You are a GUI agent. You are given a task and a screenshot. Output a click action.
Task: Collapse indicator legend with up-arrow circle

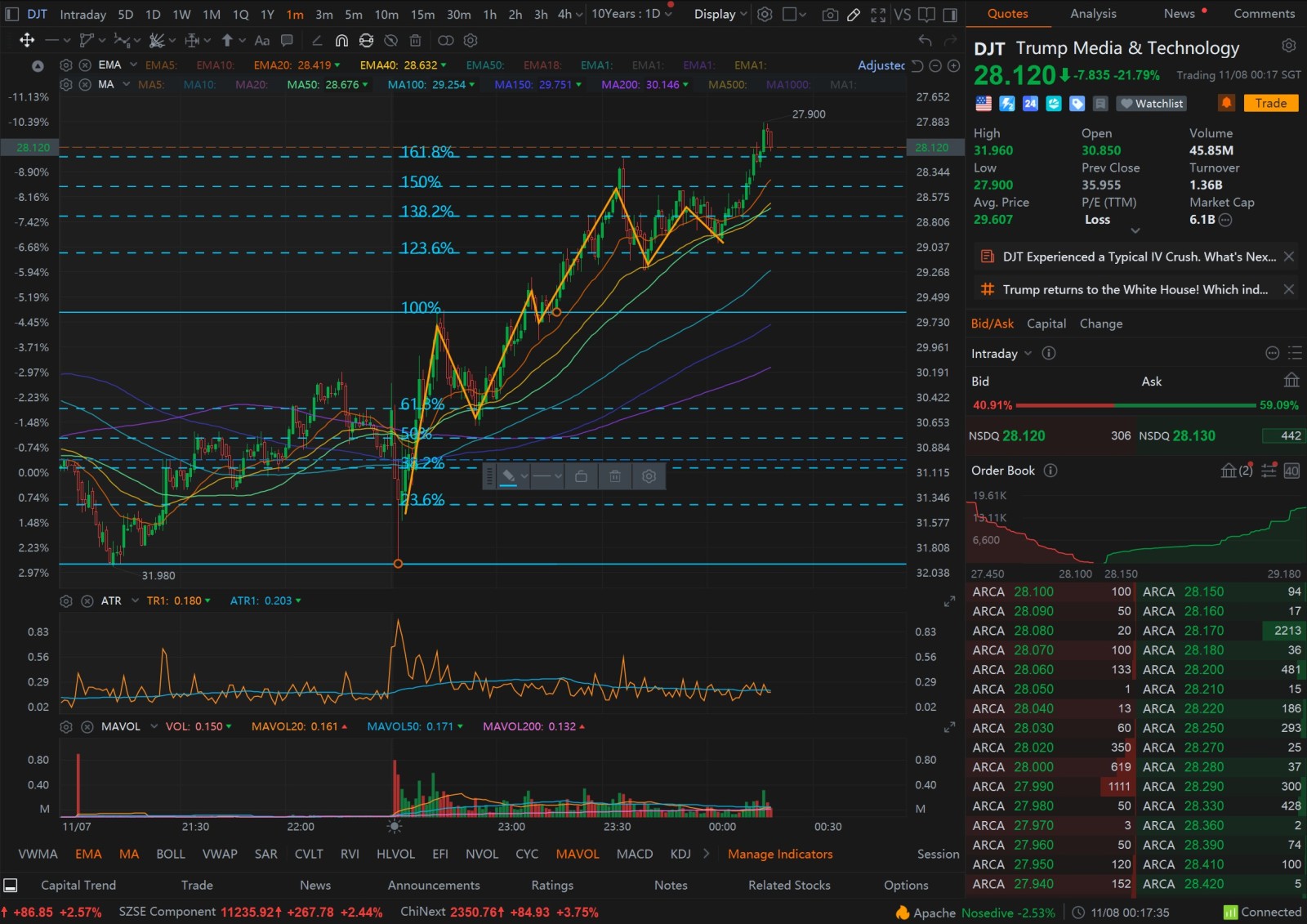pyautogui.click(x=38, y=66)
